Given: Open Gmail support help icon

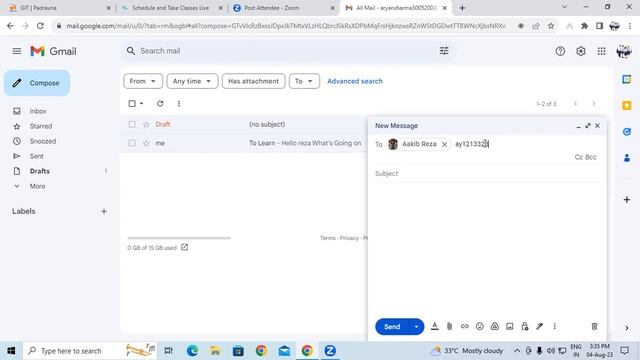Looking at the screenshot, I should coord(560,51).
